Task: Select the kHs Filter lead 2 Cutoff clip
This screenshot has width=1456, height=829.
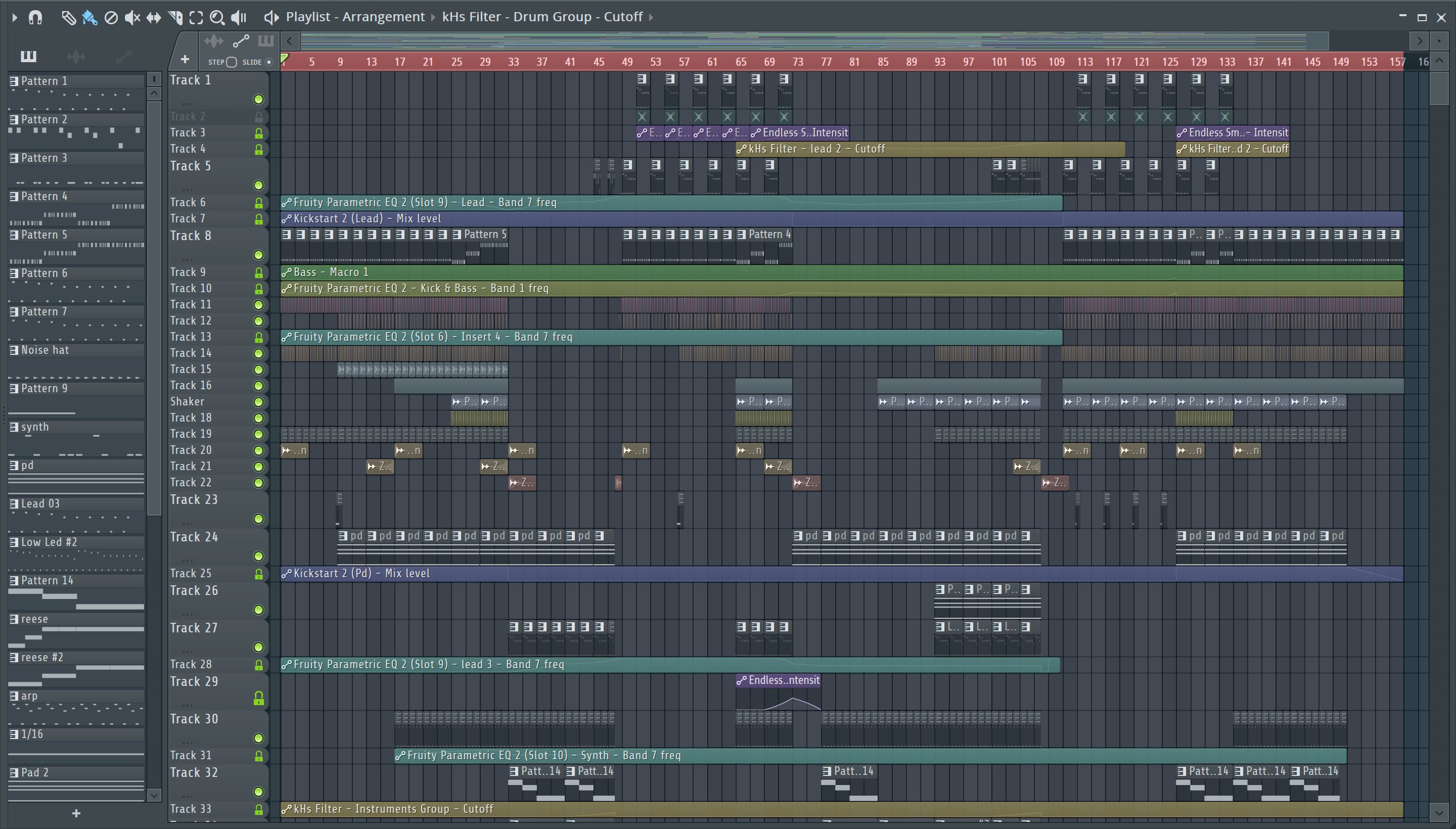Action: (930, 149)
